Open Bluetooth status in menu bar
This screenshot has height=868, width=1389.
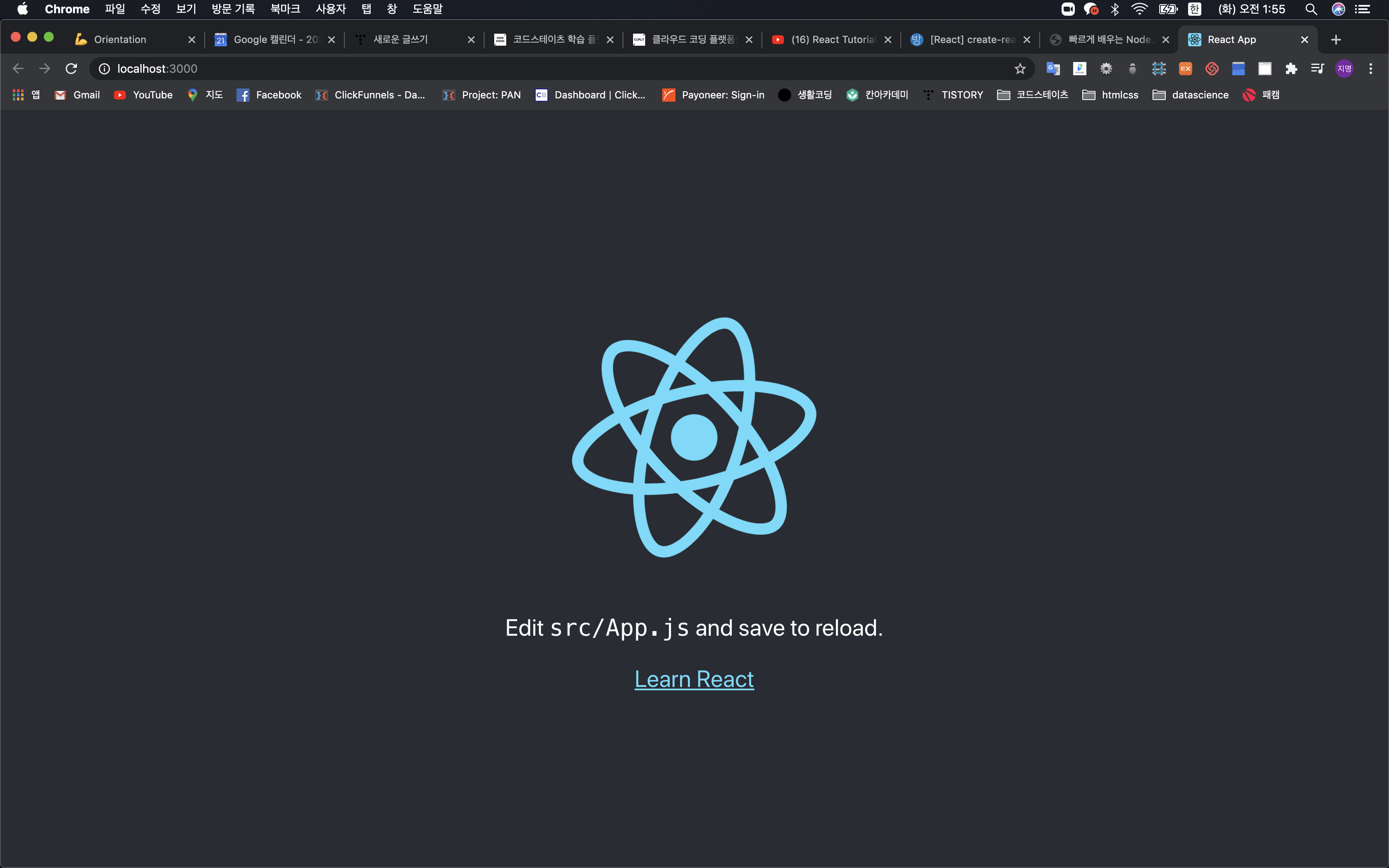(x=1115, y=9)
